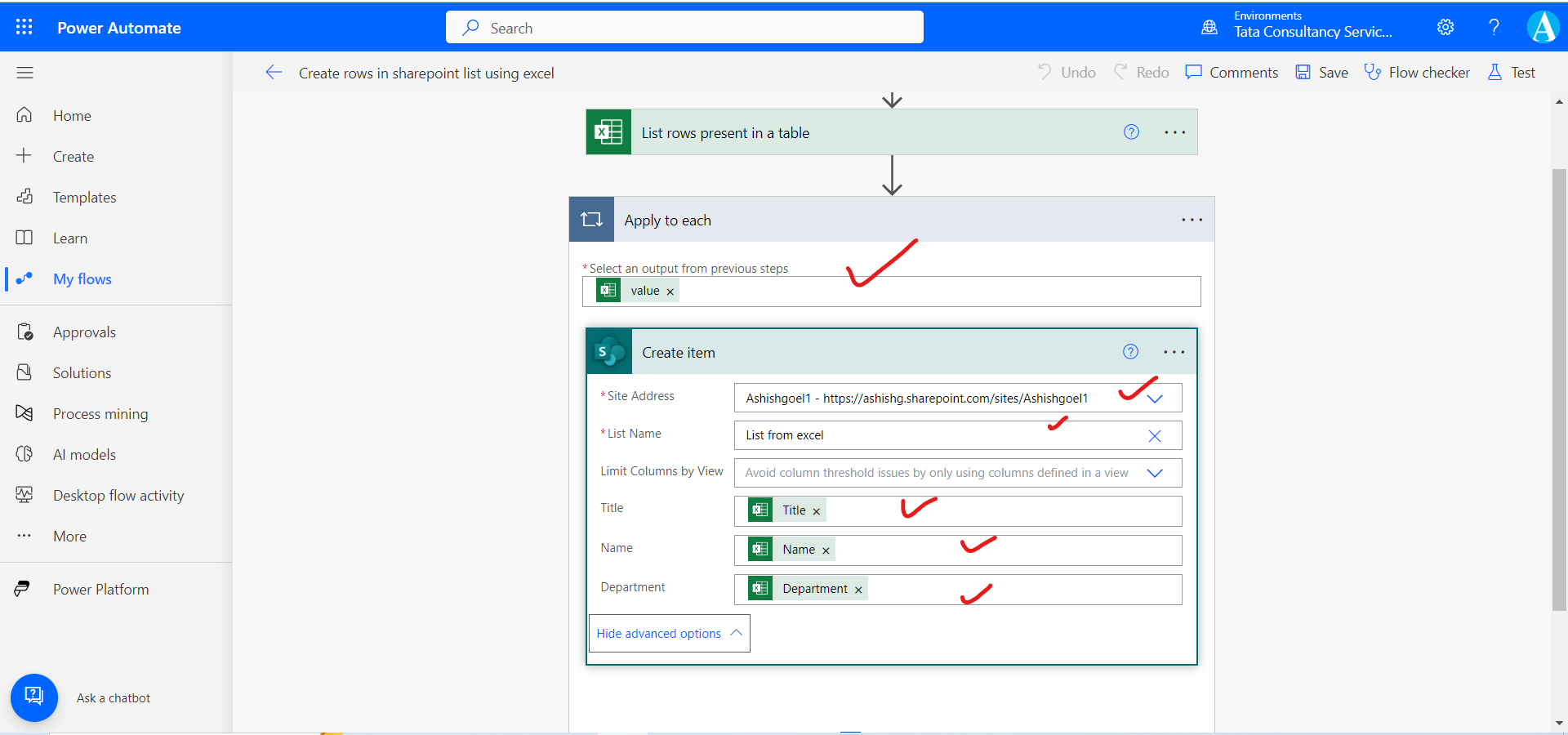Open Power Automate settings gear
Image resolution: width=1568 pixels, height=735 pixels.
pos(1445,27)
